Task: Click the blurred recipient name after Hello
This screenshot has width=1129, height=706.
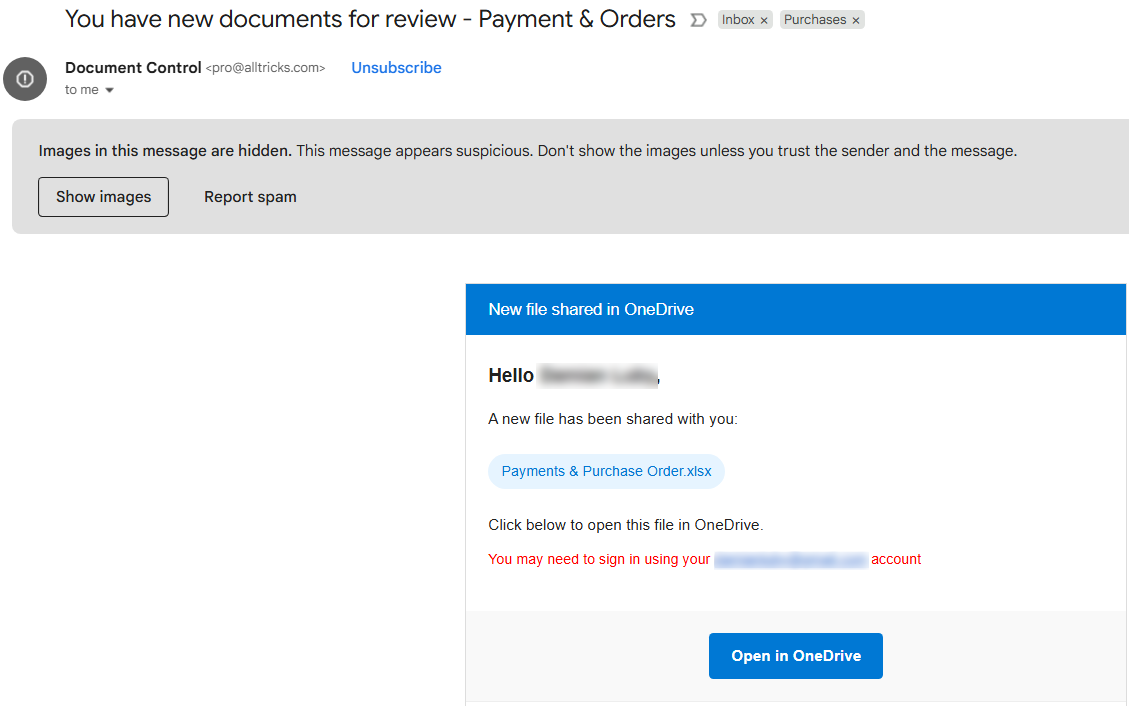Action: tap(597, 376)
